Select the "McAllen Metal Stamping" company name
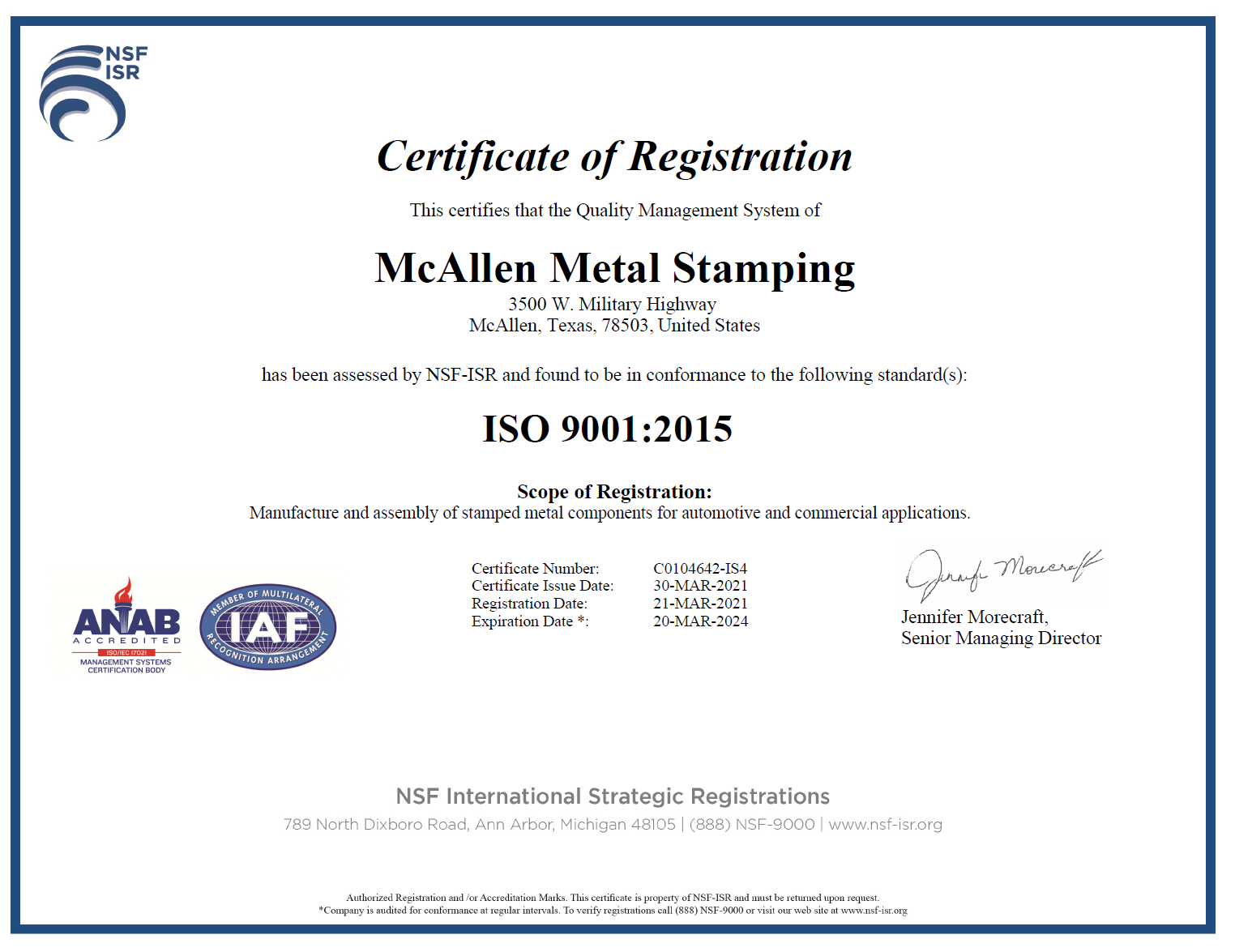 point(615,268)
